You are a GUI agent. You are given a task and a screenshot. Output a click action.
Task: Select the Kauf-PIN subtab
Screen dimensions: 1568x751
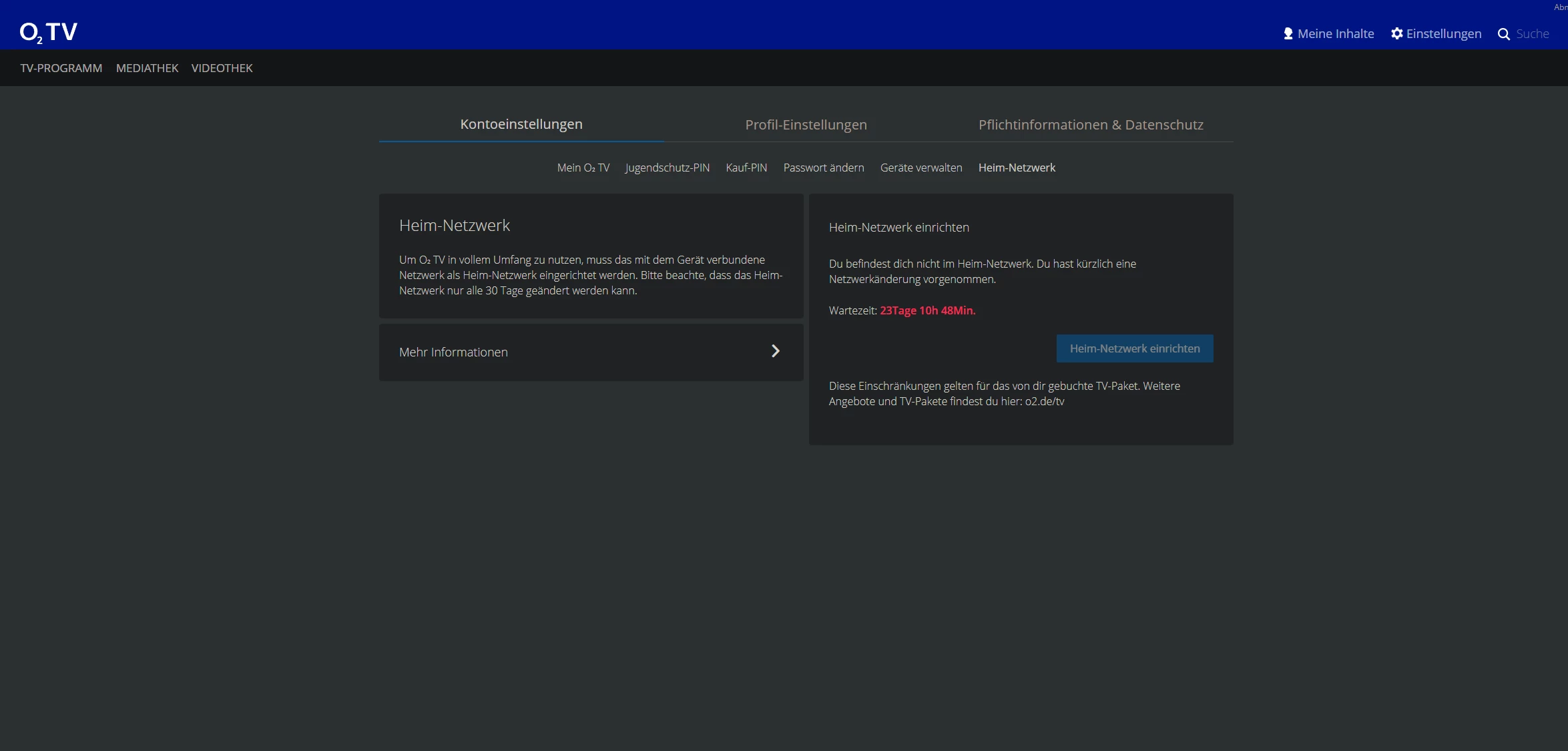coord(746,168)
